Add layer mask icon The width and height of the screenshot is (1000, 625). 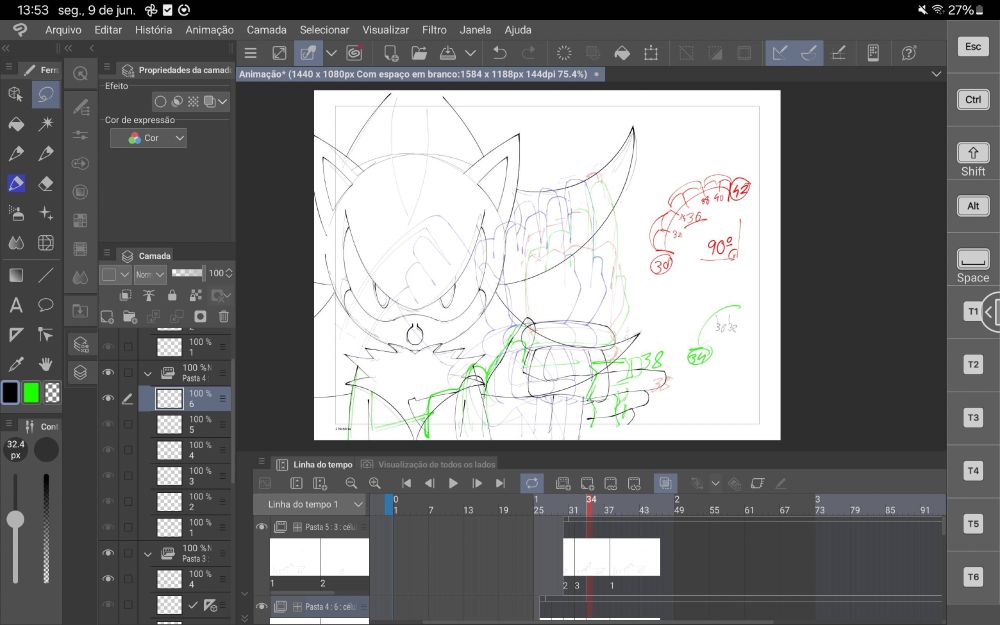200,316
